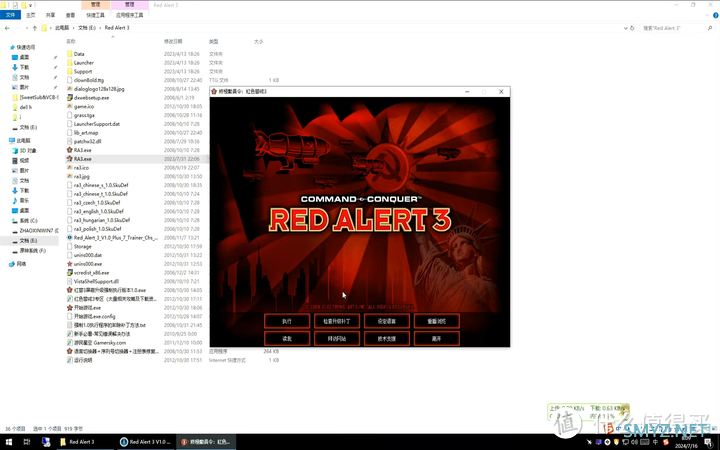The height and width of the screenshot is (450, 720).
Task: Click the 离开 button to quit the launcher
Action: pos(437,338)
